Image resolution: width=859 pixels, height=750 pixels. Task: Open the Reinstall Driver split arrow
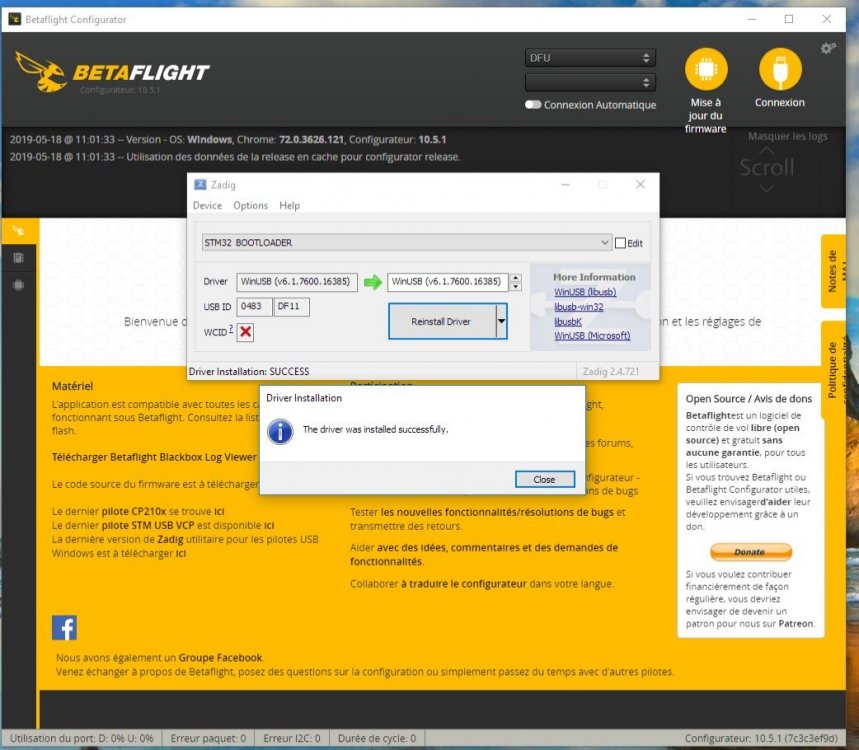click(501, 322)
